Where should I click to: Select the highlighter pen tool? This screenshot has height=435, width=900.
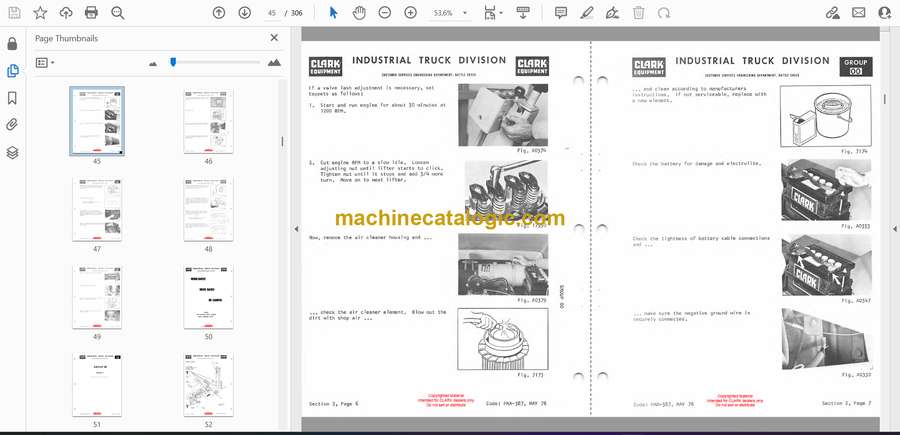coord(587,13)
